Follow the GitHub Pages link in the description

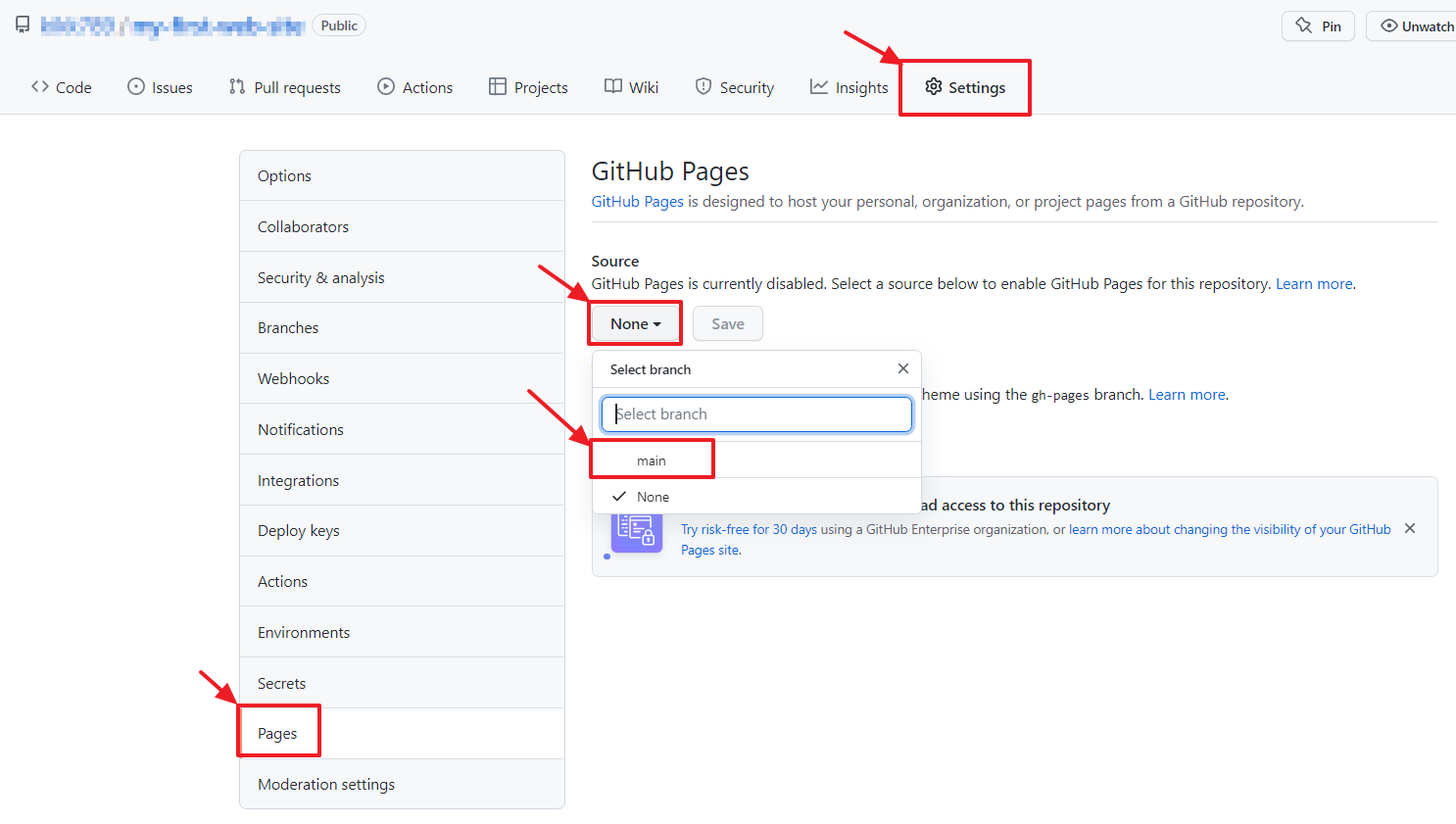coord(637,202)
